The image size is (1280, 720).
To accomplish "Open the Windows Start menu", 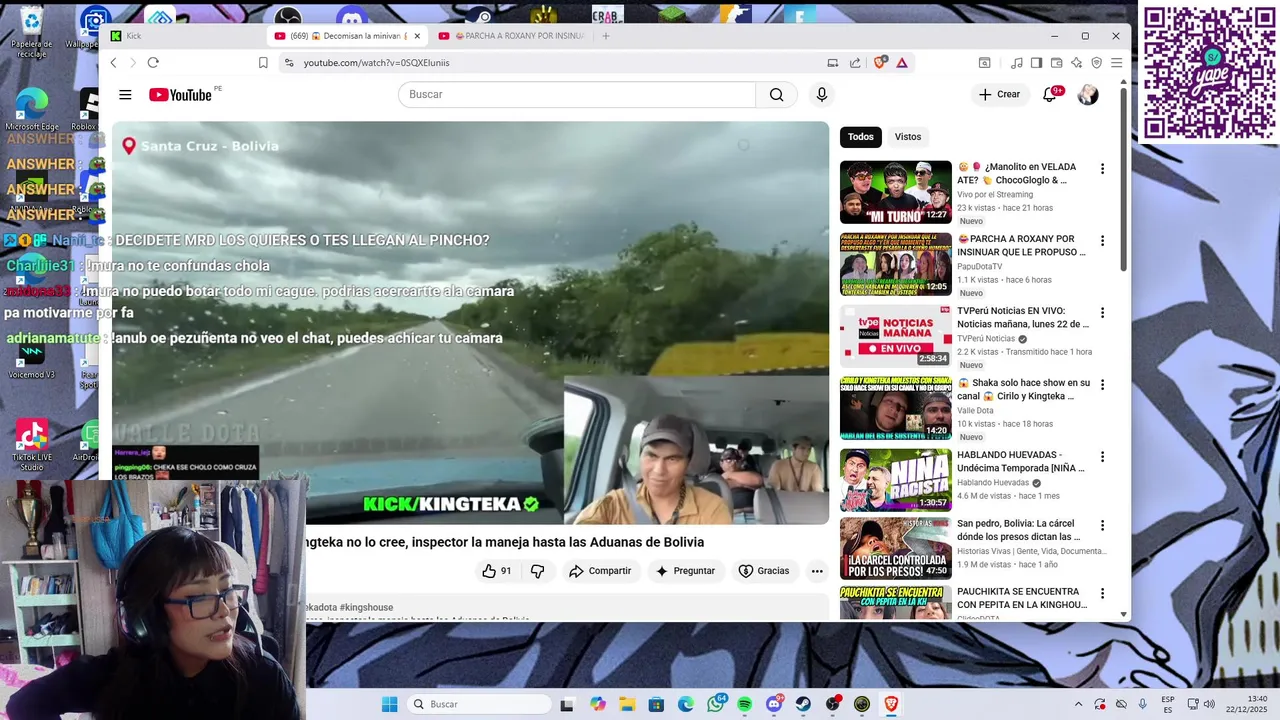I will (x=389, y=704).
